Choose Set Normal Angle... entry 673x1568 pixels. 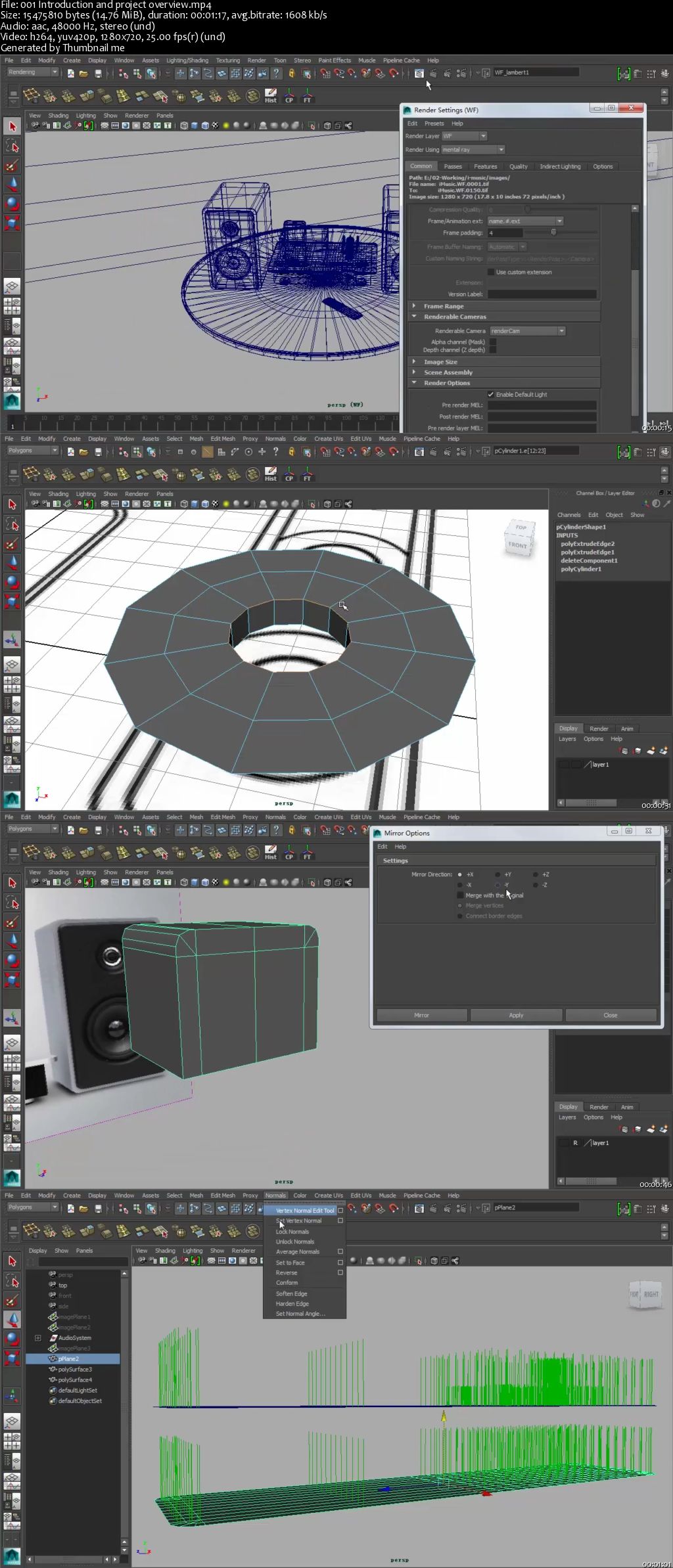click(300, 1314)
